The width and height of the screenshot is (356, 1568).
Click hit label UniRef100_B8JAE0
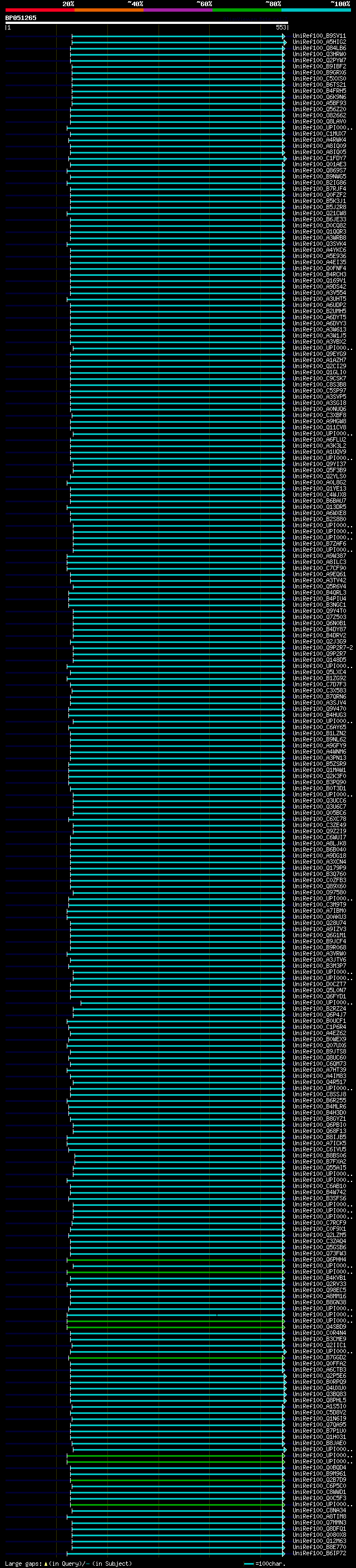(319, 1443)
